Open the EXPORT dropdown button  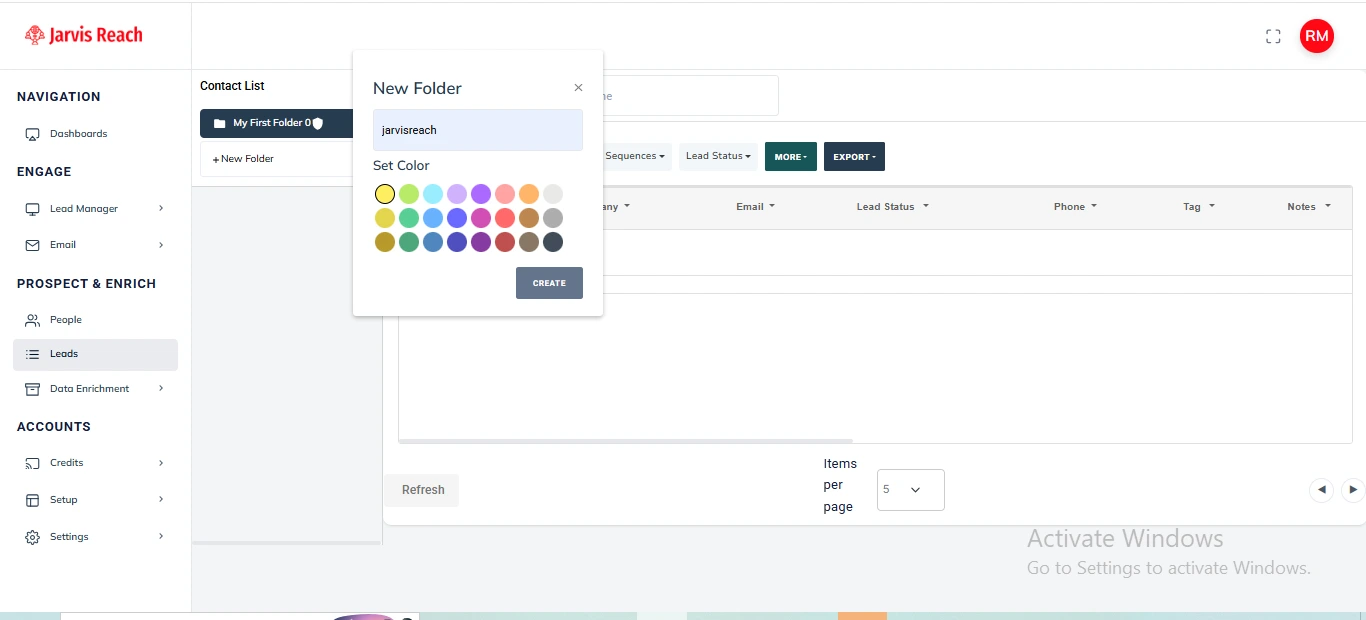pos(854,157)
